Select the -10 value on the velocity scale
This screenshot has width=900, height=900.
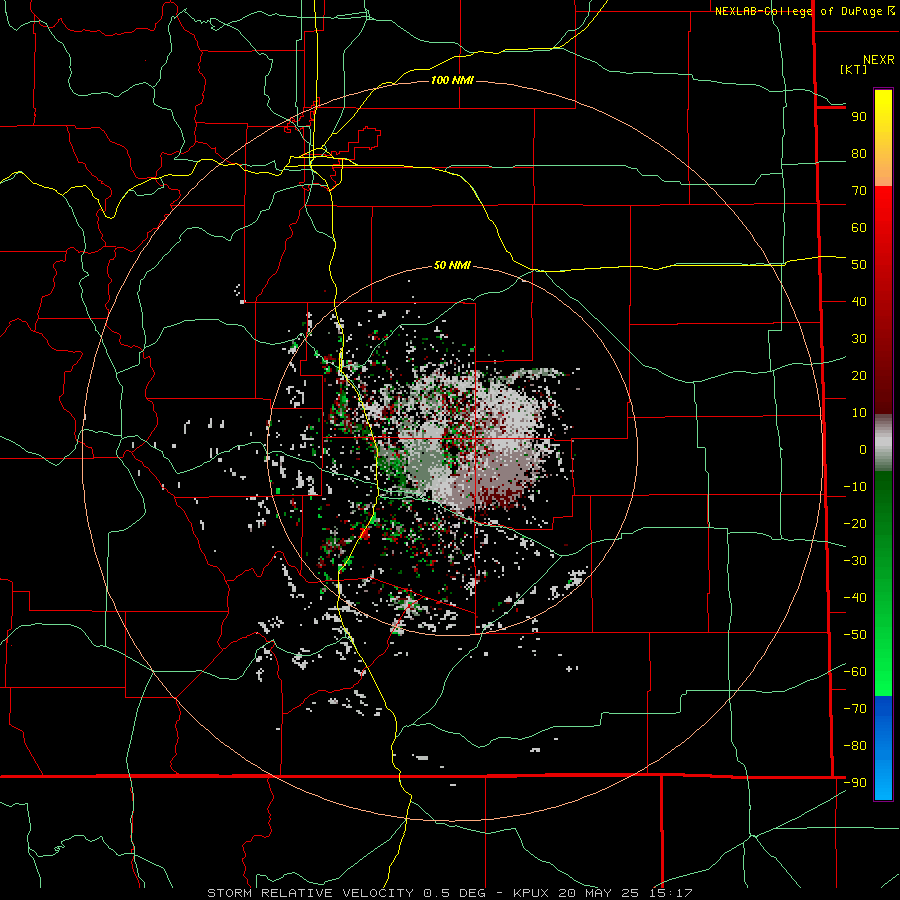pos(855,487)
